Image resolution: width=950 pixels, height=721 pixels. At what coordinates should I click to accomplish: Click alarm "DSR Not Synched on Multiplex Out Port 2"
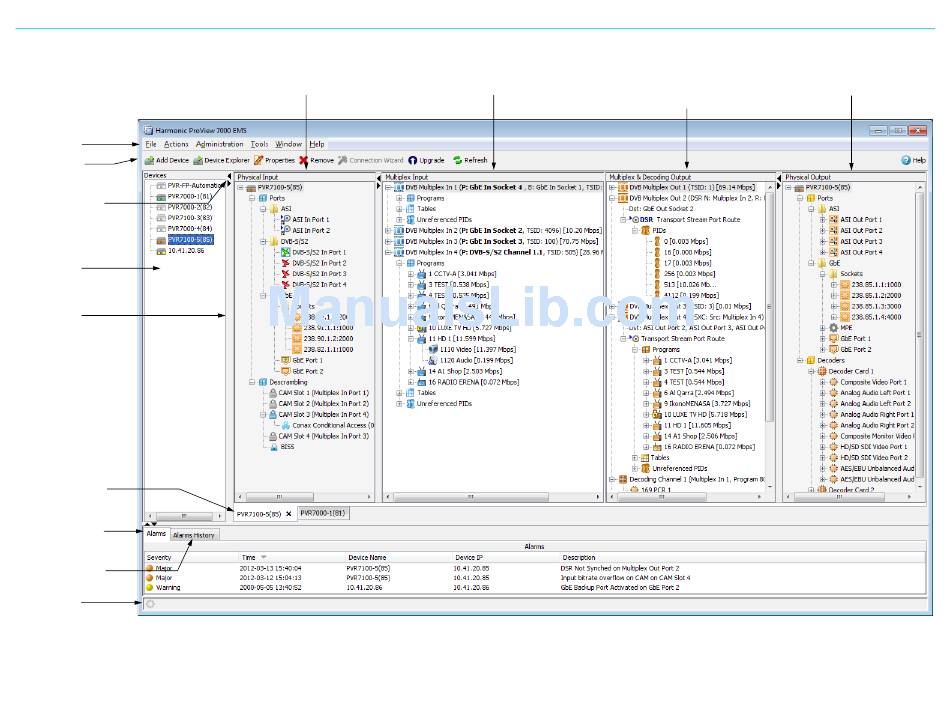pos(620,569)
